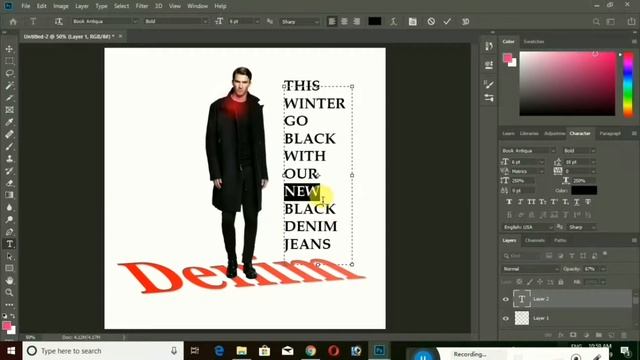Screen dimensions: 640x360
Task: Set text color in options bar swatch
Action: (375, 21)
